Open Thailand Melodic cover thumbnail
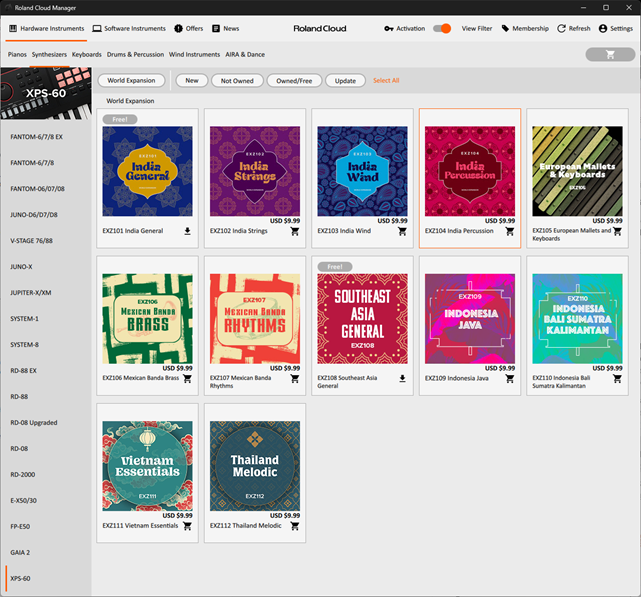Image resolution: width=641 pixels, height=597 pixels. 255,466
